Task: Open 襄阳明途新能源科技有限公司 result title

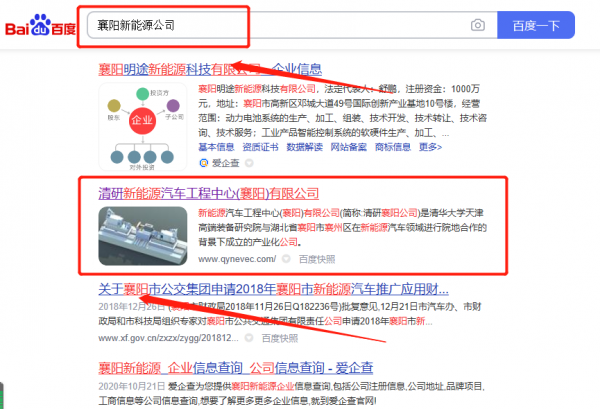Action: [x=210, y=69]
